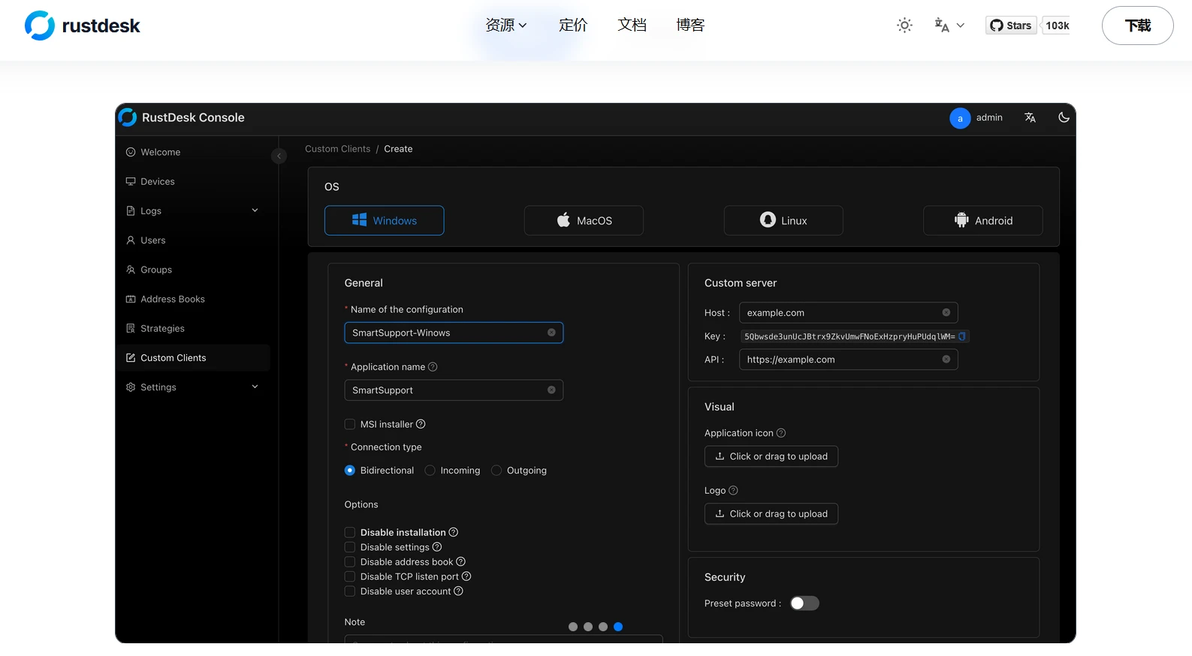Open Groups in the sidebar
Screen dimensions: 1192x656
point(193,270)
